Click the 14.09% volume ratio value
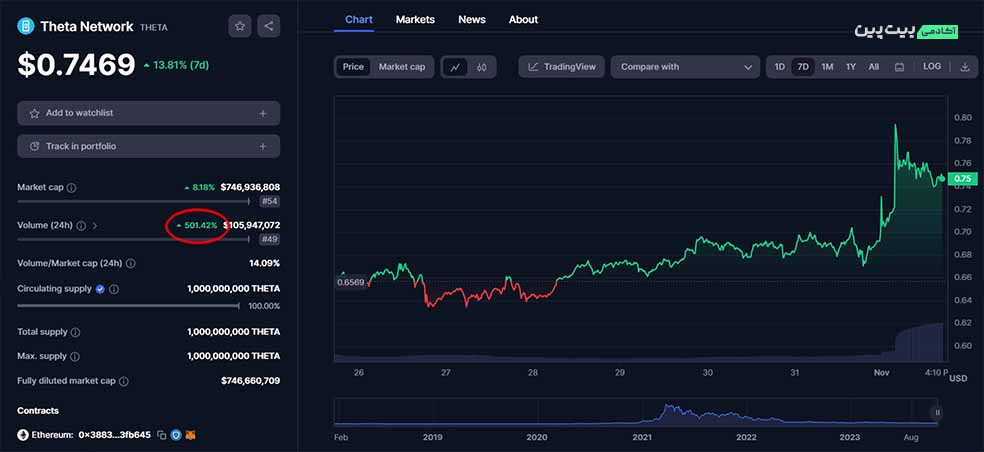The image size is (984, 452). (264, 263)
